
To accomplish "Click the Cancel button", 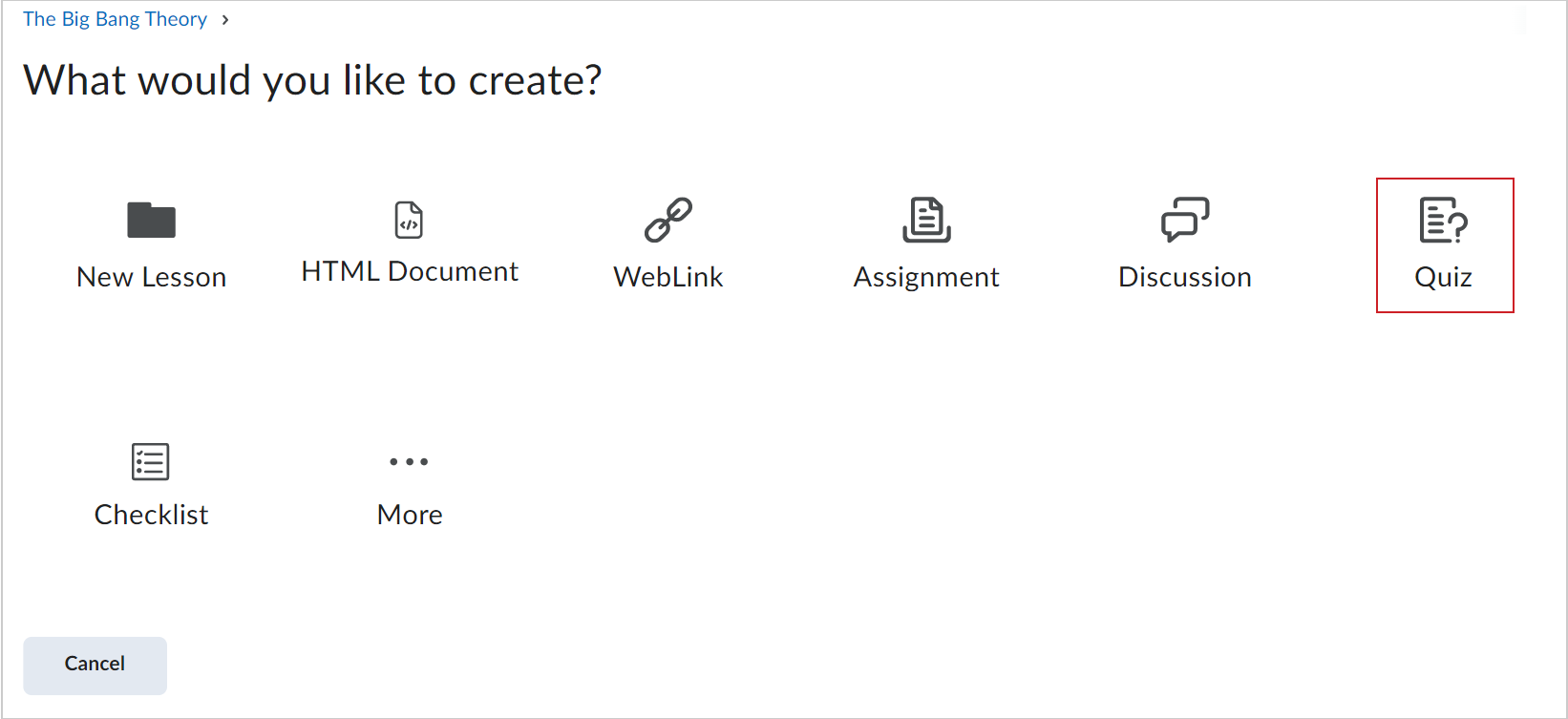I will [95, 665].
